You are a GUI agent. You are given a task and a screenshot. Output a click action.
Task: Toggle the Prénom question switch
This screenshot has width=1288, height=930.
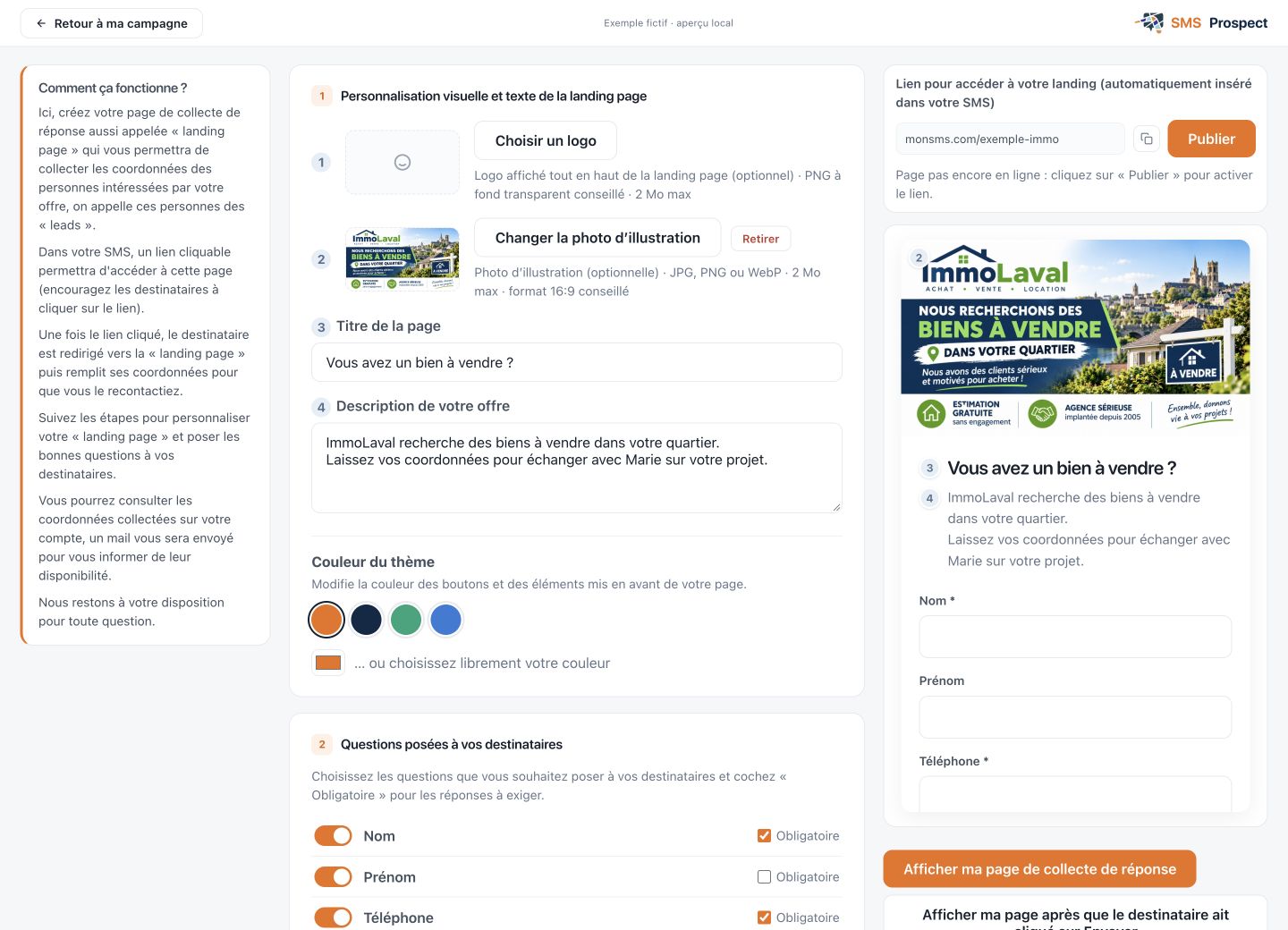[x=333, y=877]
